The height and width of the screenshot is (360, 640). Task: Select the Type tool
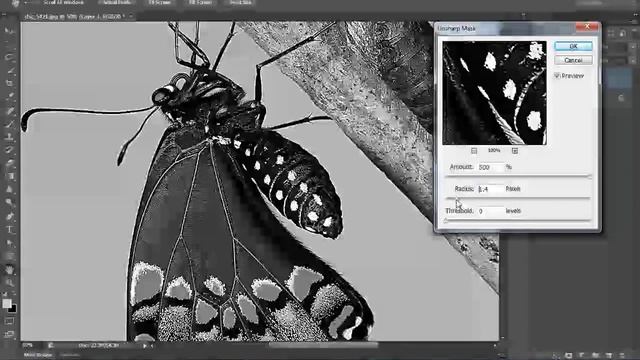[x=9, y=229]
